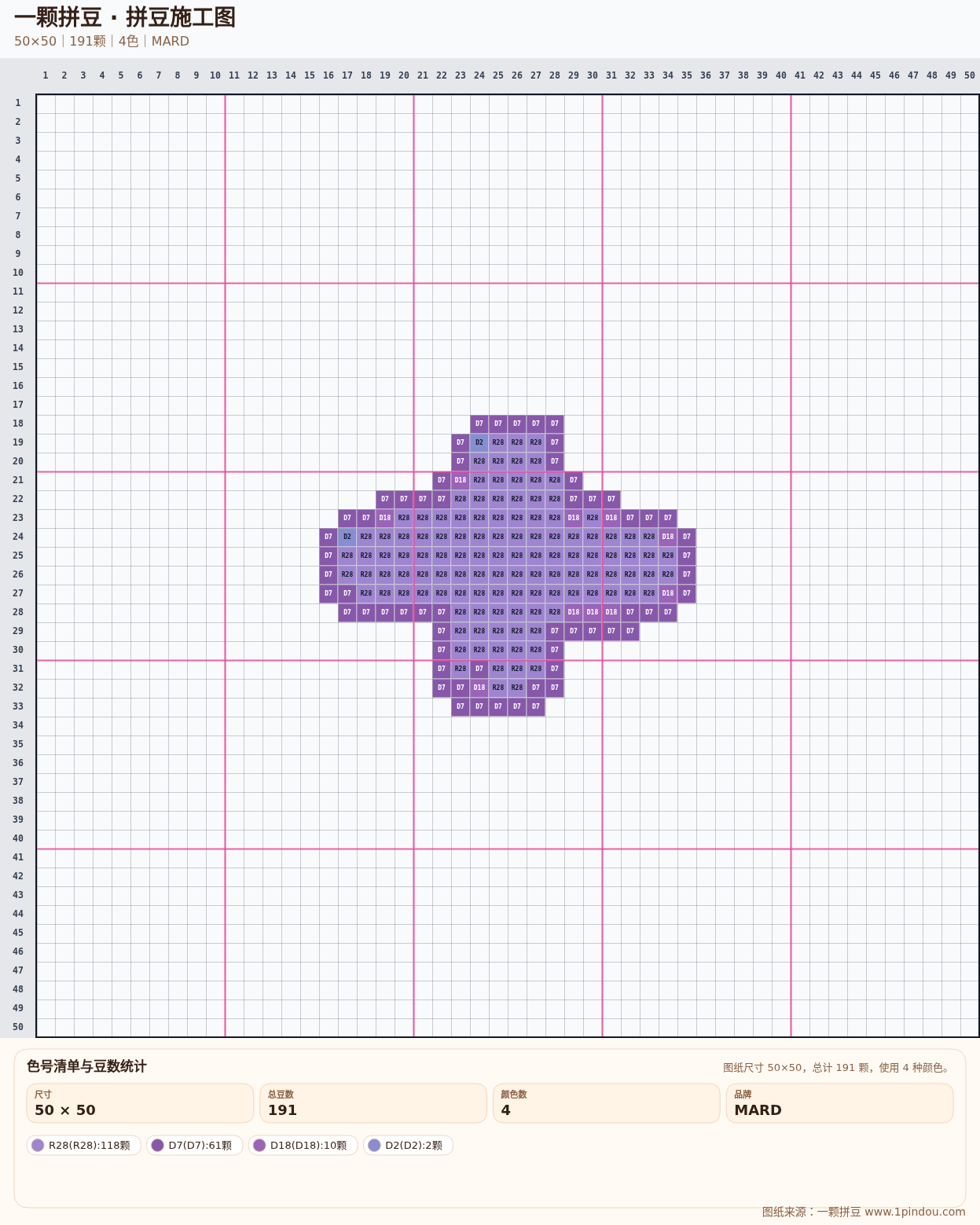Click the title 一颗拼豆 · 拼豆施工图
The height and width of the screenshot is (1225, 980).
125,17
